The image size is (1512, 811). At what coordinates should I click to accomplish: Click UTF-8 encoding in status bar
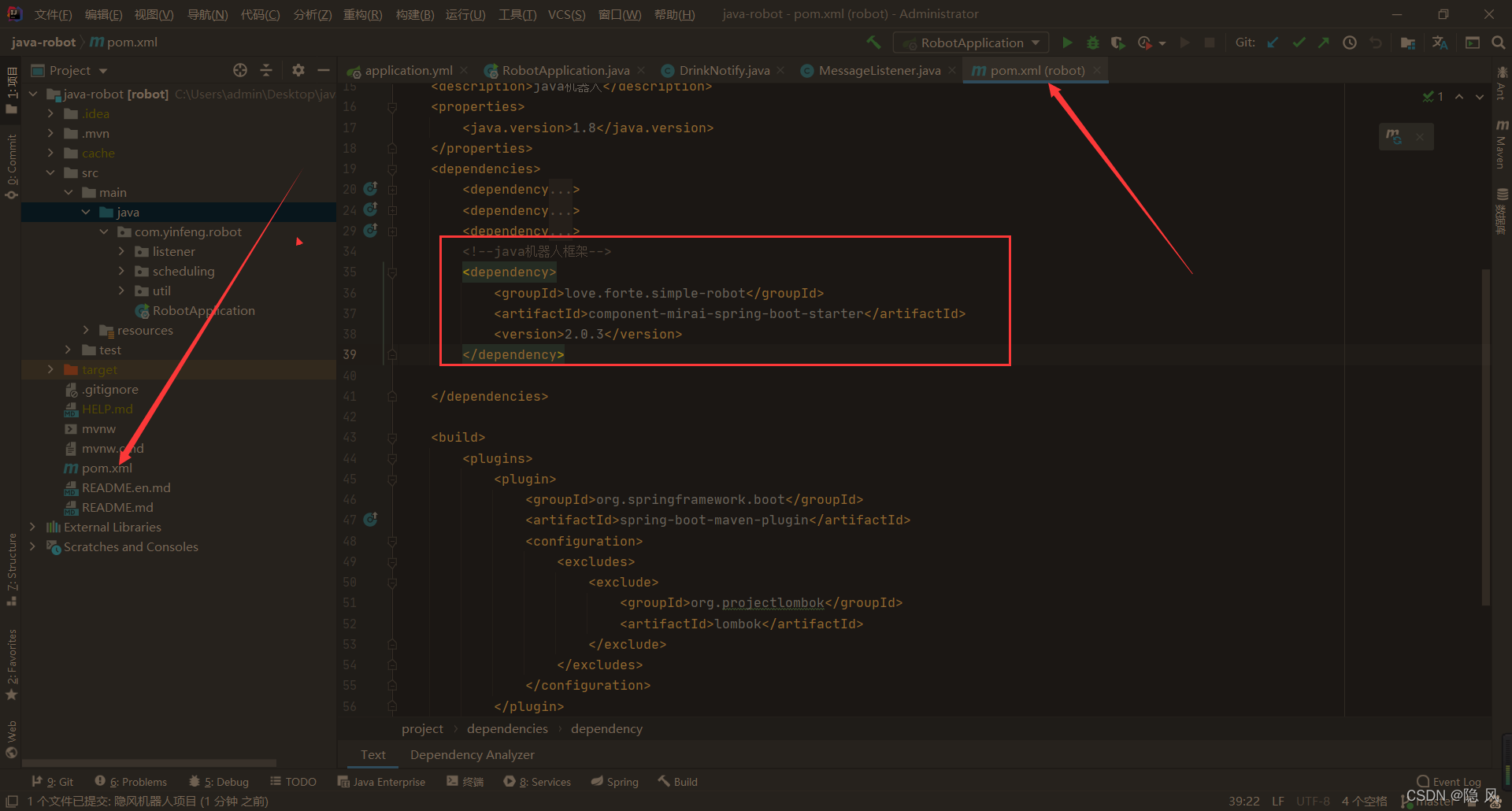[1313, 801]
